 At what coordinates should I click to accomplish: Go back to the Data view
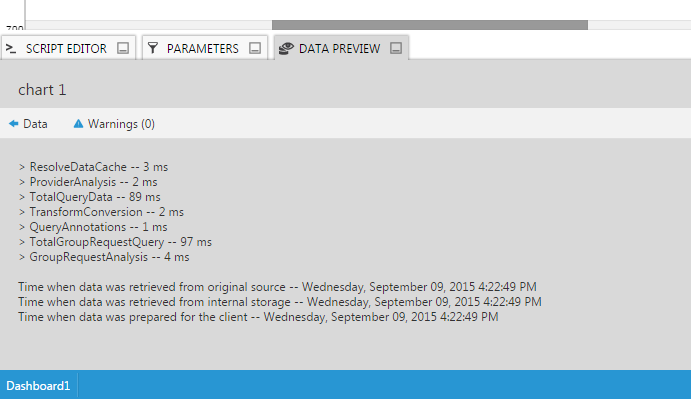[x=35, y=124]
